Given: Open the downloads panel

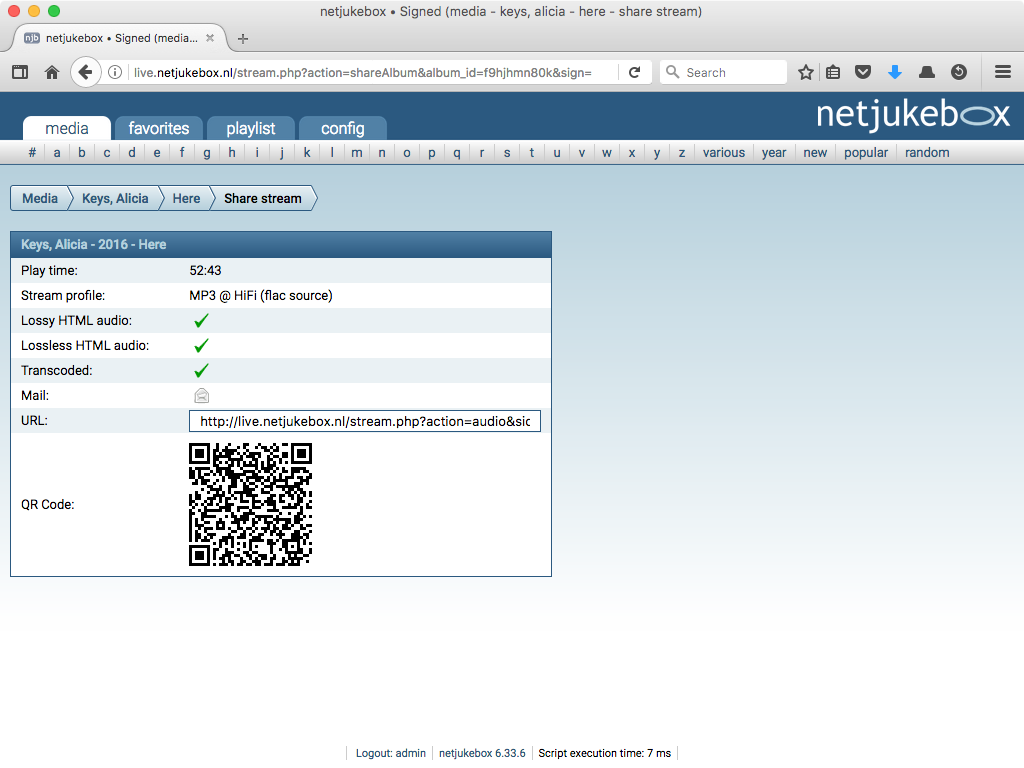Looking at the screenshot, I should 894,71.
